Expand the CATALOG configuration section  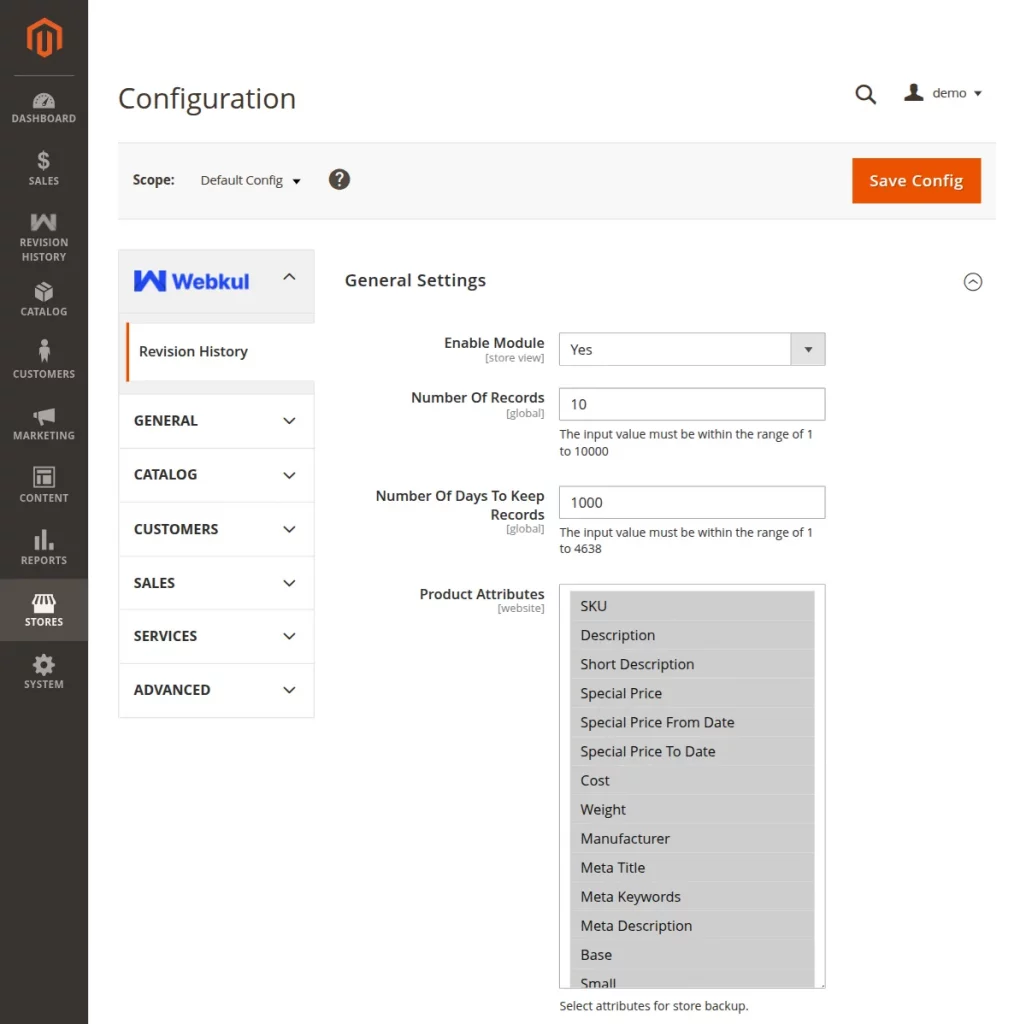(216, 475)
